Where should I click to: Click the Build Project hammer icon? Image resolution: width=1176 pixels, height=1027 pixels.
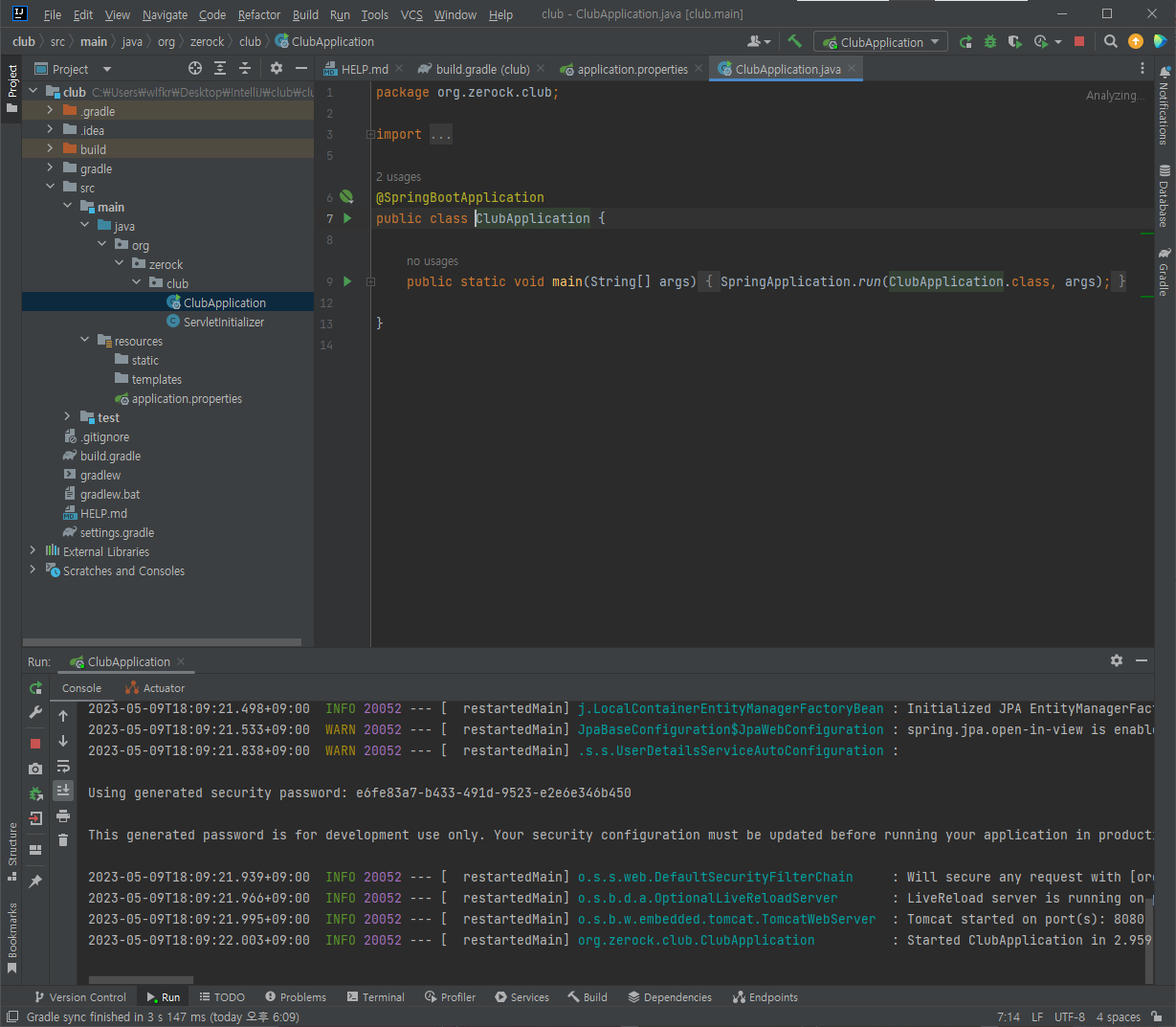pyautogui.click(x=794, y=41)
